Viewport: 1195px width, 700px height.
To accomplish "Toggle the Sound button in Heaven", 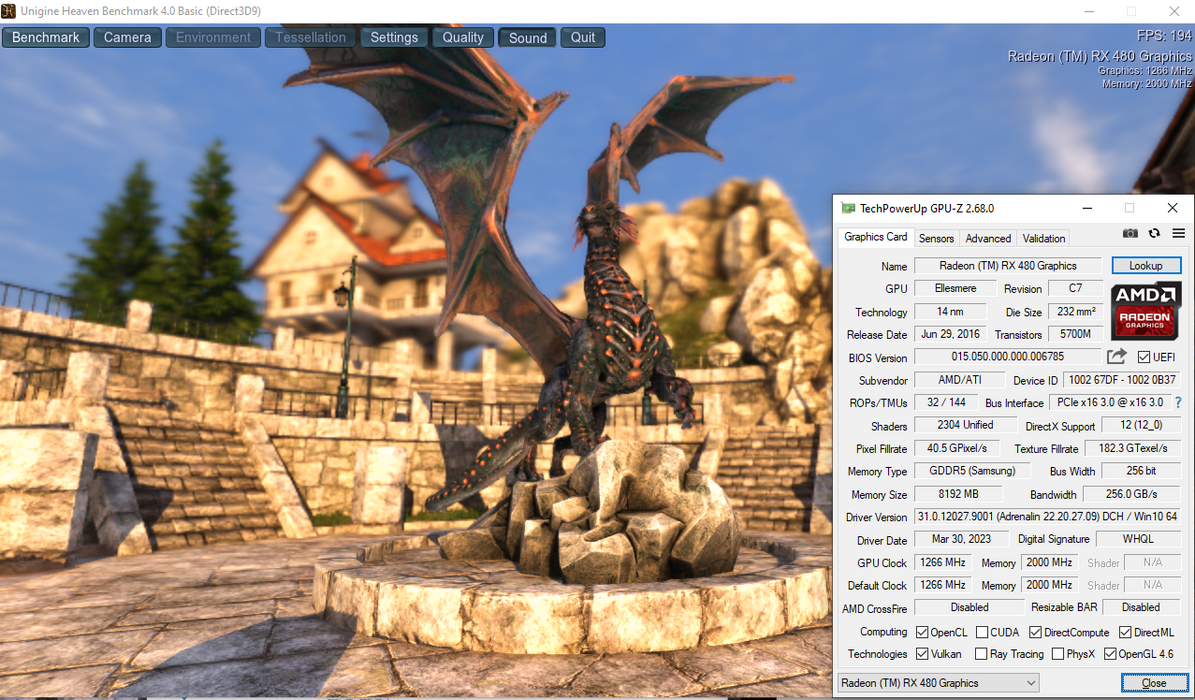I will click(x=527, y=37).
